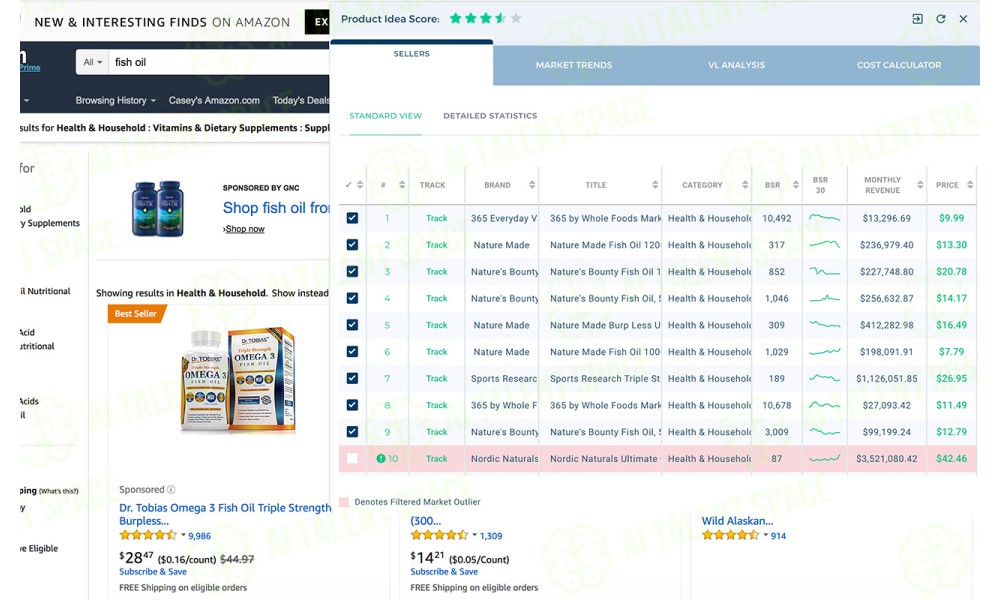Click the BSR value 10,678

(777, 406)
